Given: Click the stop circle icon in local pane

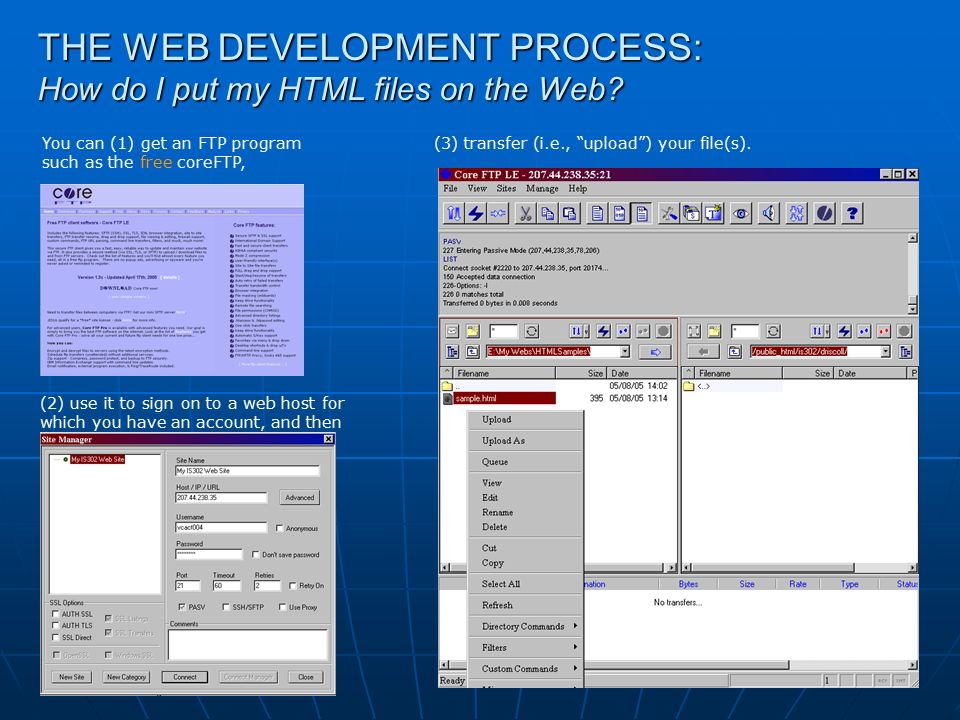Looking at the screenshot, I should pyautogui.click(x=663, y=331).
